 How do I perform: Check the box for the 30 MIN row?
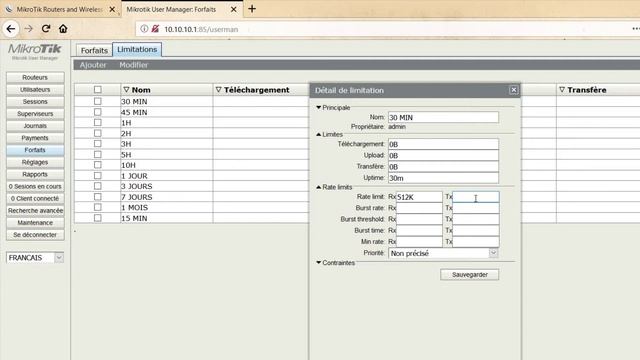[98, 101]
